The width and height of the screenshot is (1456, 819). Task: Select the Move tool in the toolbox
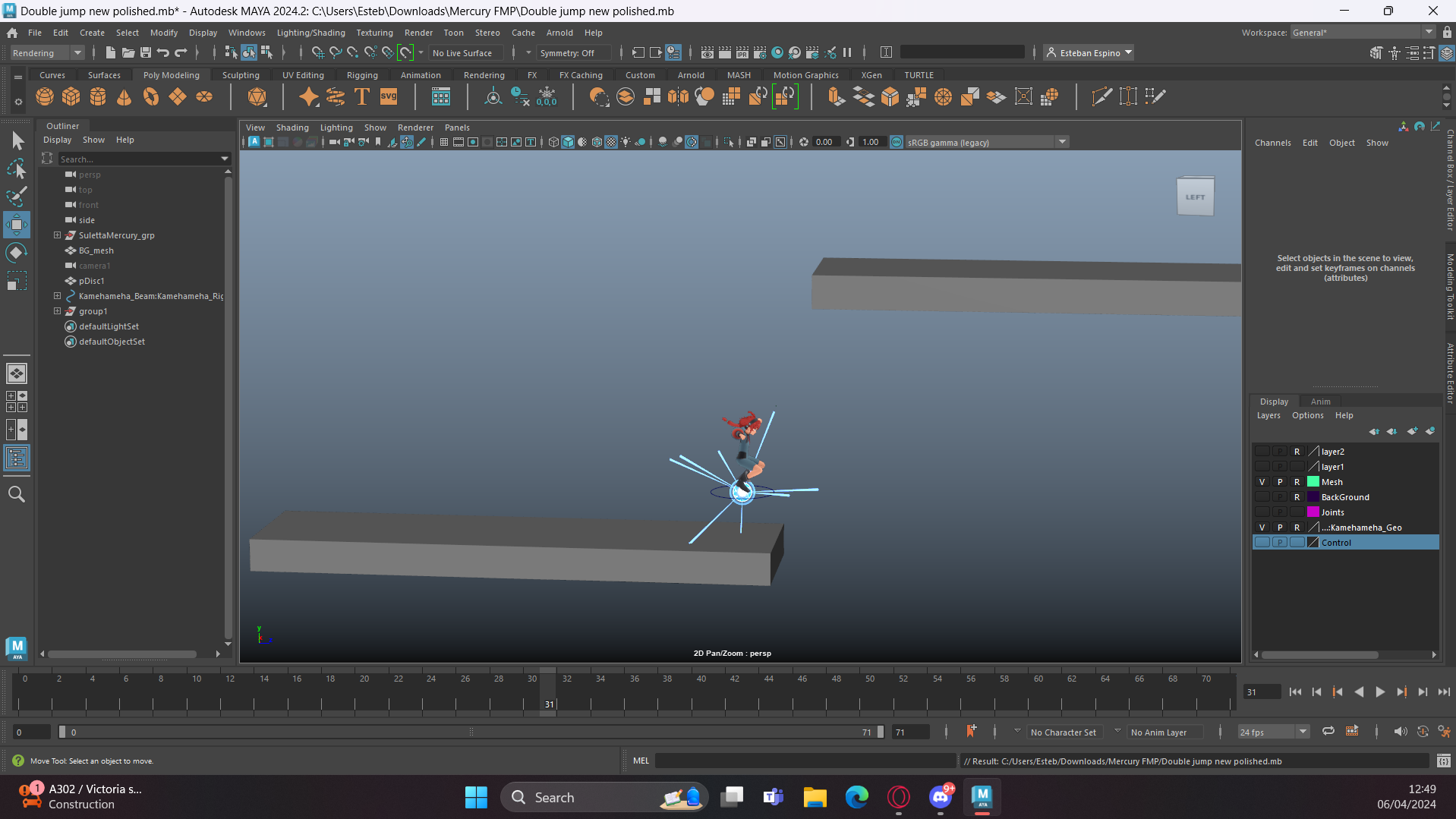[x=17, y=225]
